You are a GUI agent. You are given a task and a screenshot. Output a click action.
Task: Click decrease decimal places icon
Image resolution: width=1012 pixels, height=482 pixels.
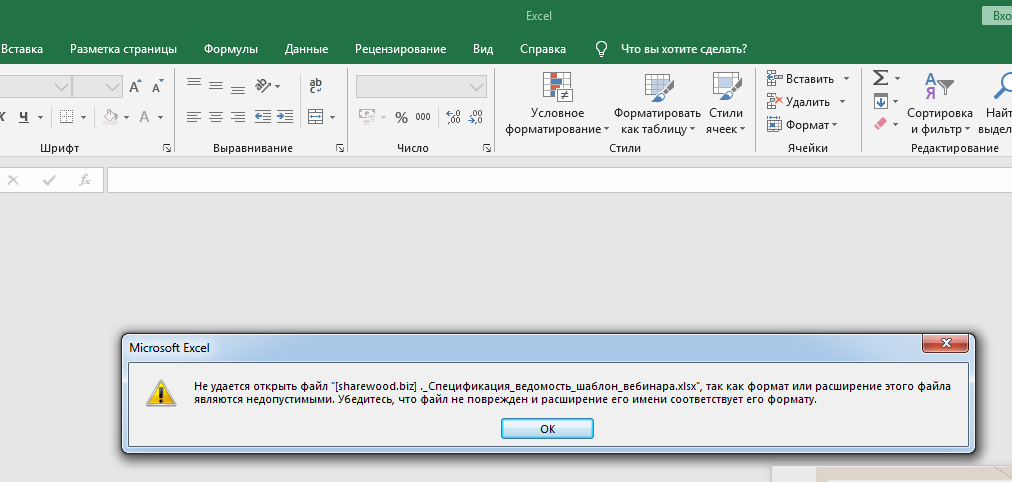475,117
